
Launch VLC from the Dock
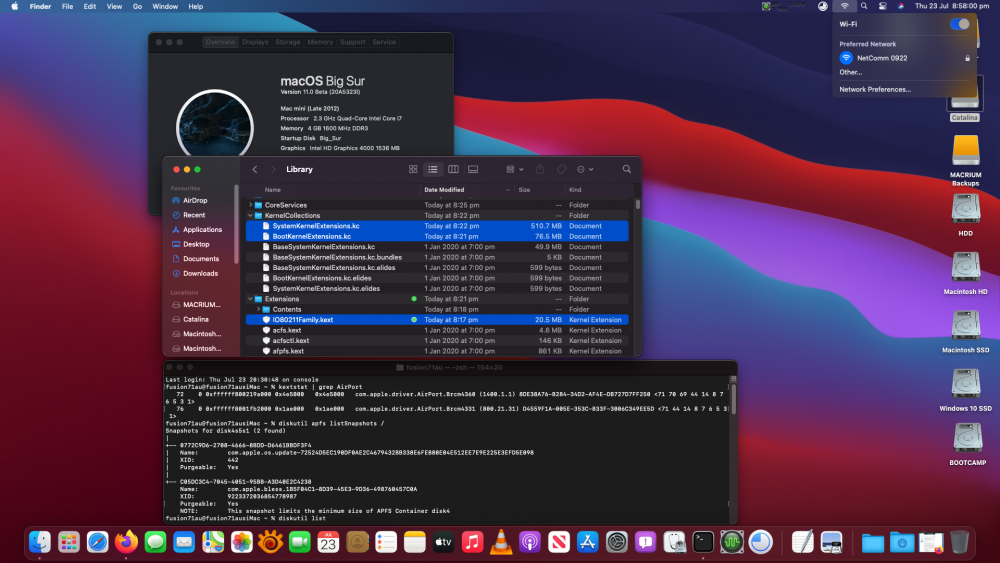coord(501,542)
